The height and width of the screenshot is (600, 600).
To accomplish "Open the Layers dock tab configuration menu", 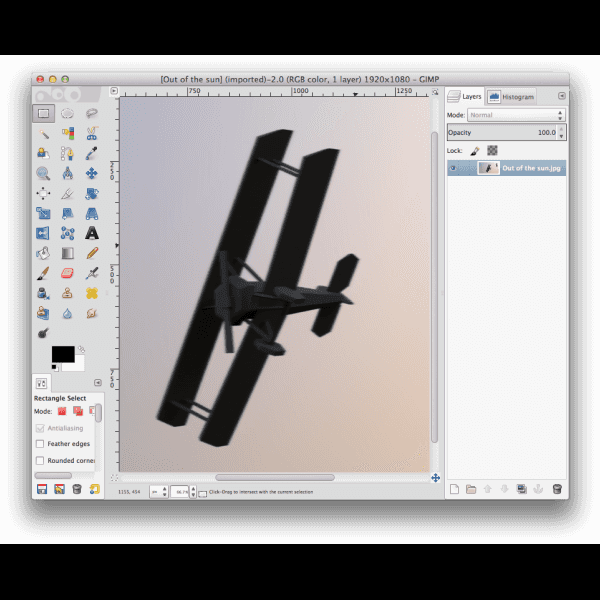I will tap(561, 96).
